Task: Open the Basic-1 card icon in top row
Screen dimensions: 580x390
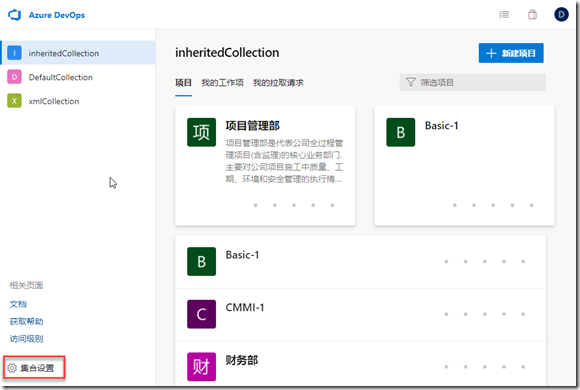Action: 401,132
